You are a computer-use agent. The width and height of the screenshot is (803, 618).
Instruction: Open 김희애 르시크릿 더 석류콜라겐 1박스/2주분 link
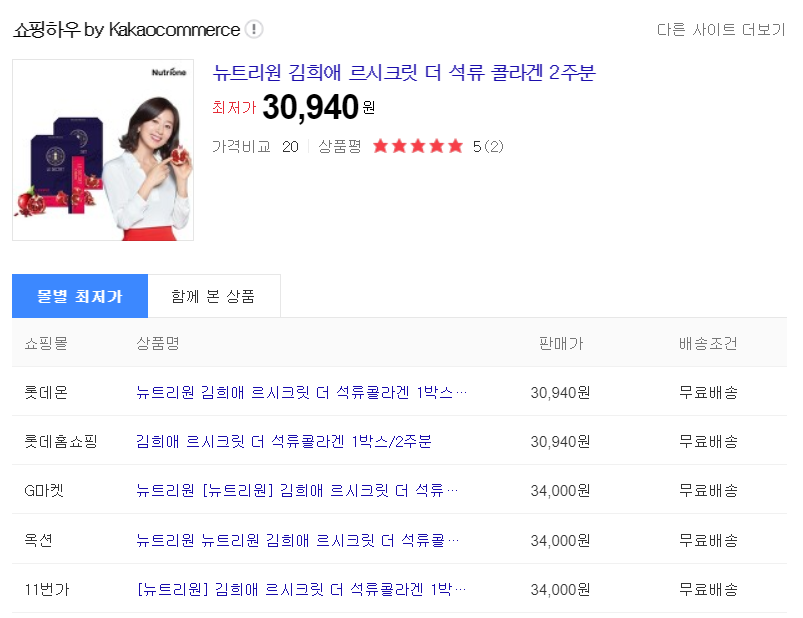coord(284,441)
